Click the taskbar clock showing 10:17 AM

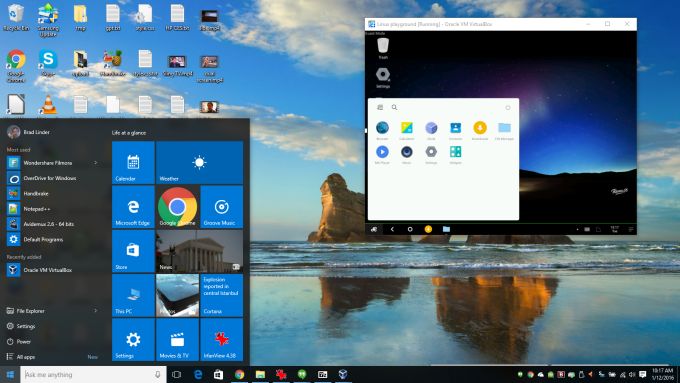(663, 374)
